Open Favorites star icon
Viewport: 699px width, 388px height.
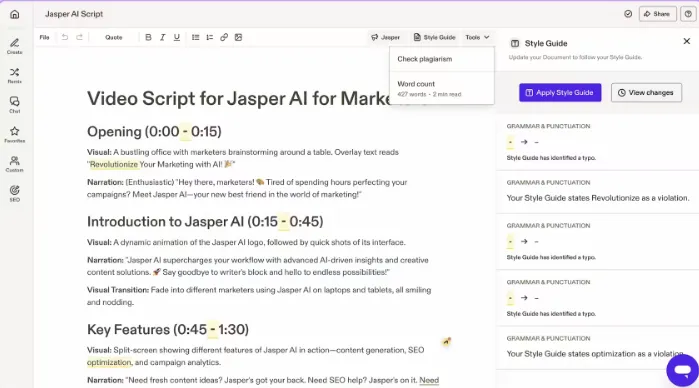coord(15,134)
